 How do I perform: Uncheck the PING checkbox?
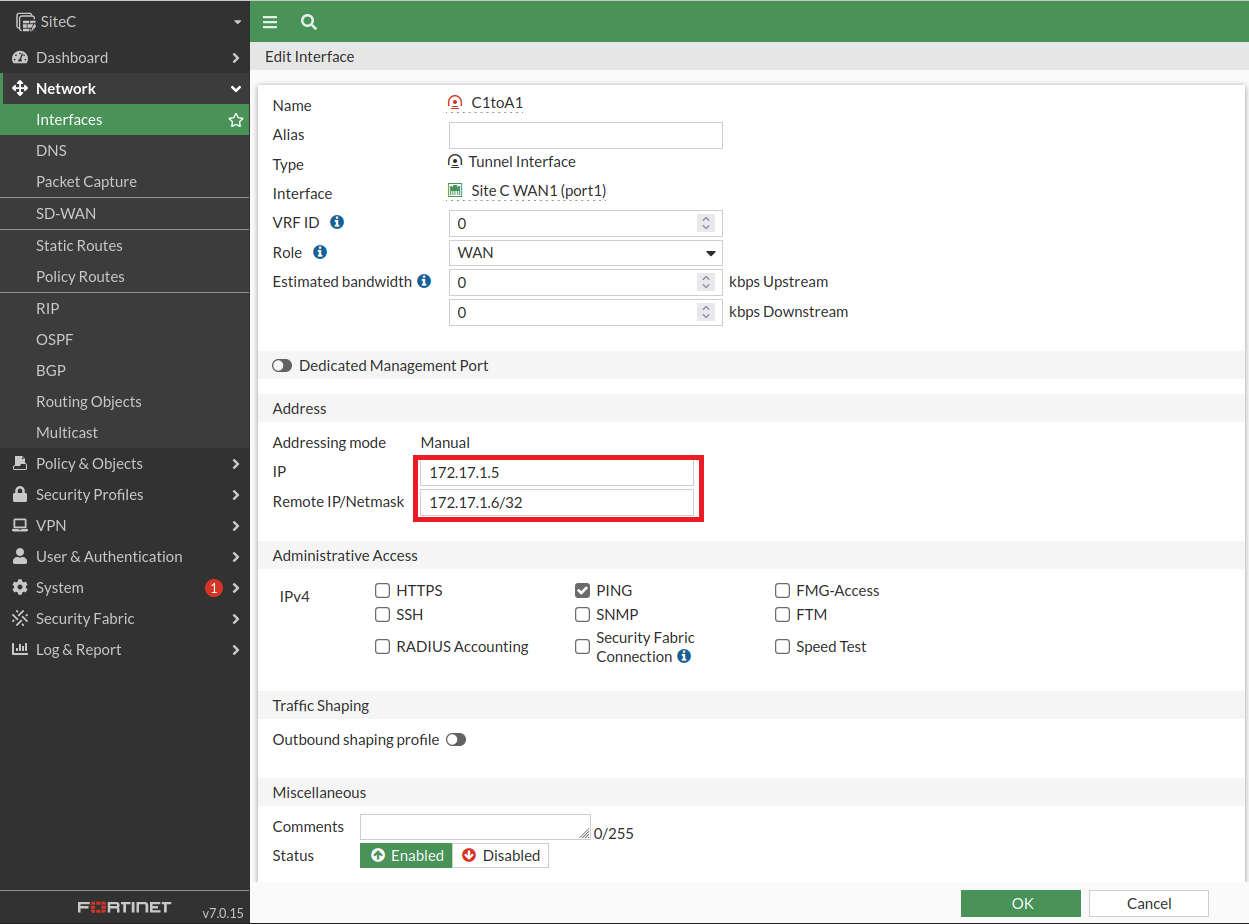click(582, 591)
